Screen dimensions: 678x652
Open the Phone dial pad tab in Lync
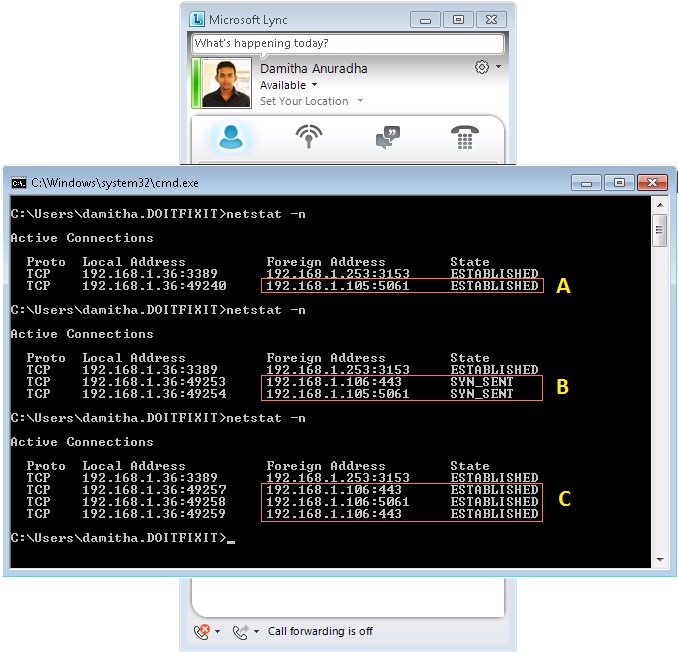tap(465, 137)
